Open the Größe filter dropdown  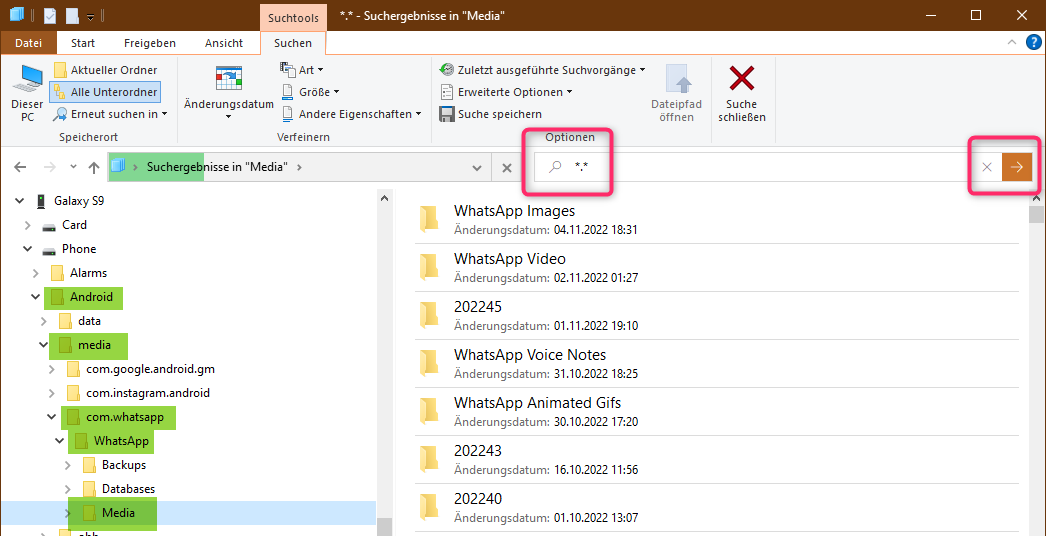coord(310,91)
